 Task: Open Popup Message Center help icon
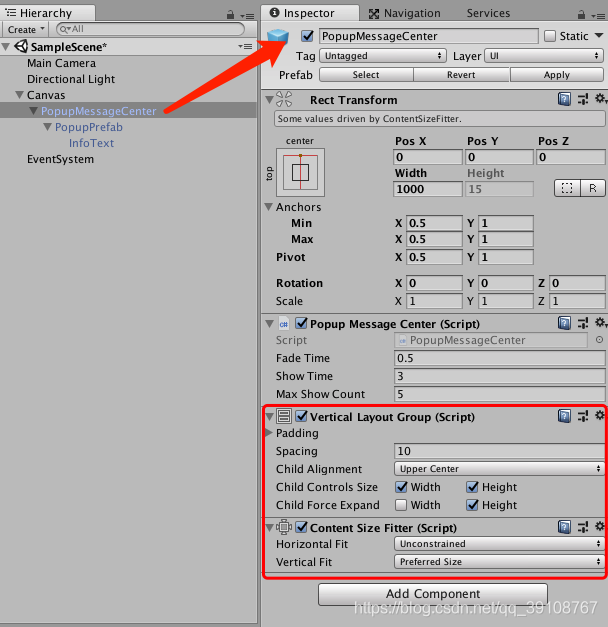(564, 323)
